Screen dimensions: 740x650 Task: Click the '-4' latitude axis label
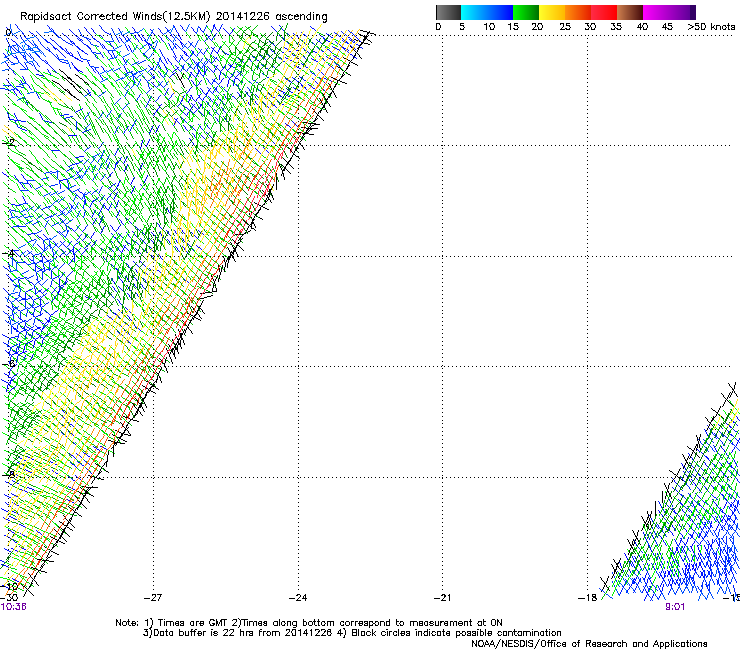coord(9,253)
